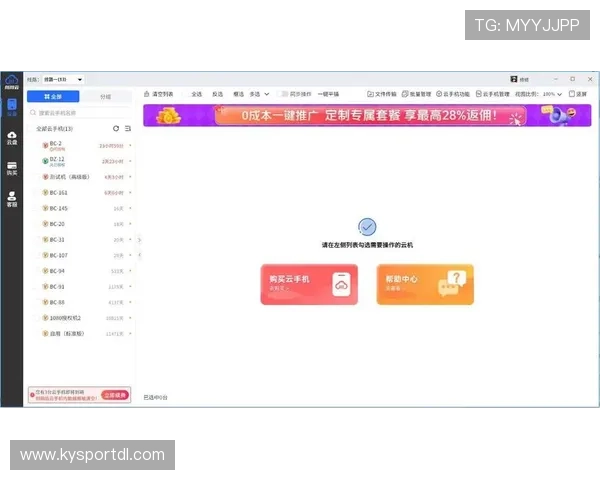Open the BC-88 row dropdown arrow

[x=130, y=302]
